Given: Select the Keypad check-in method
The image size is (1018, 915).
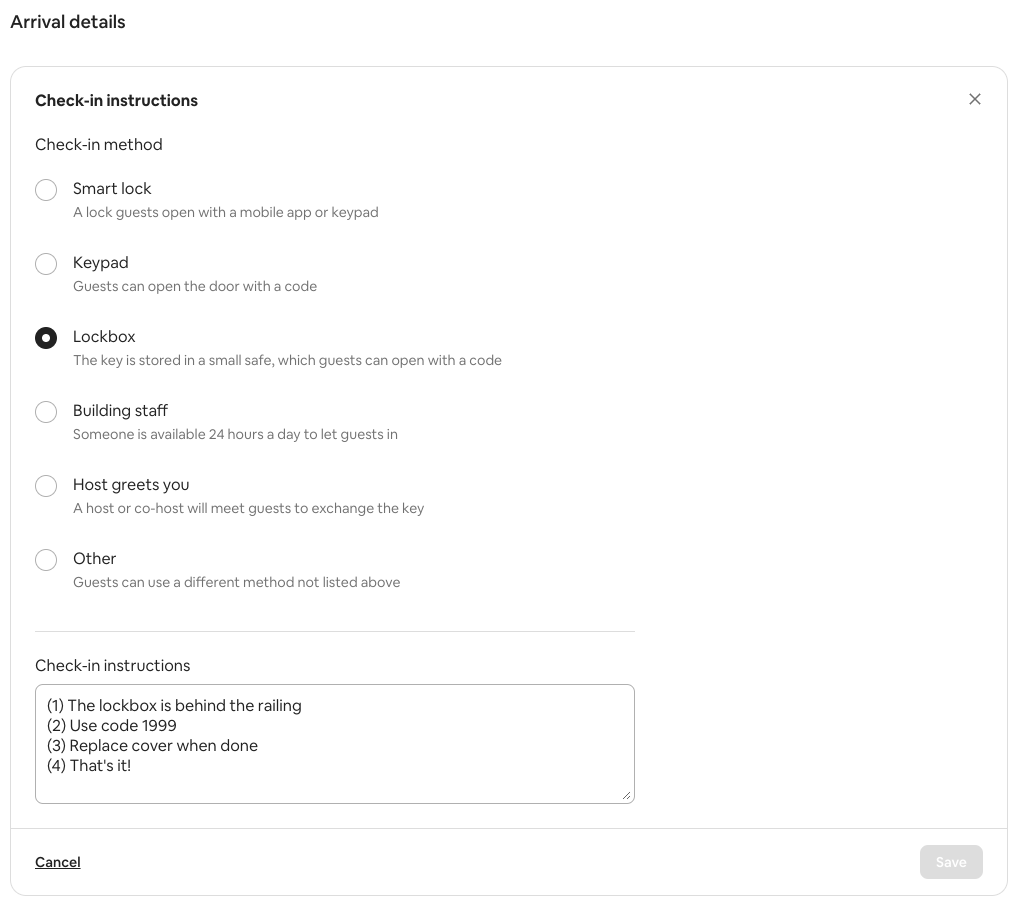Looking at the screenshot, I should coord(46,264).
